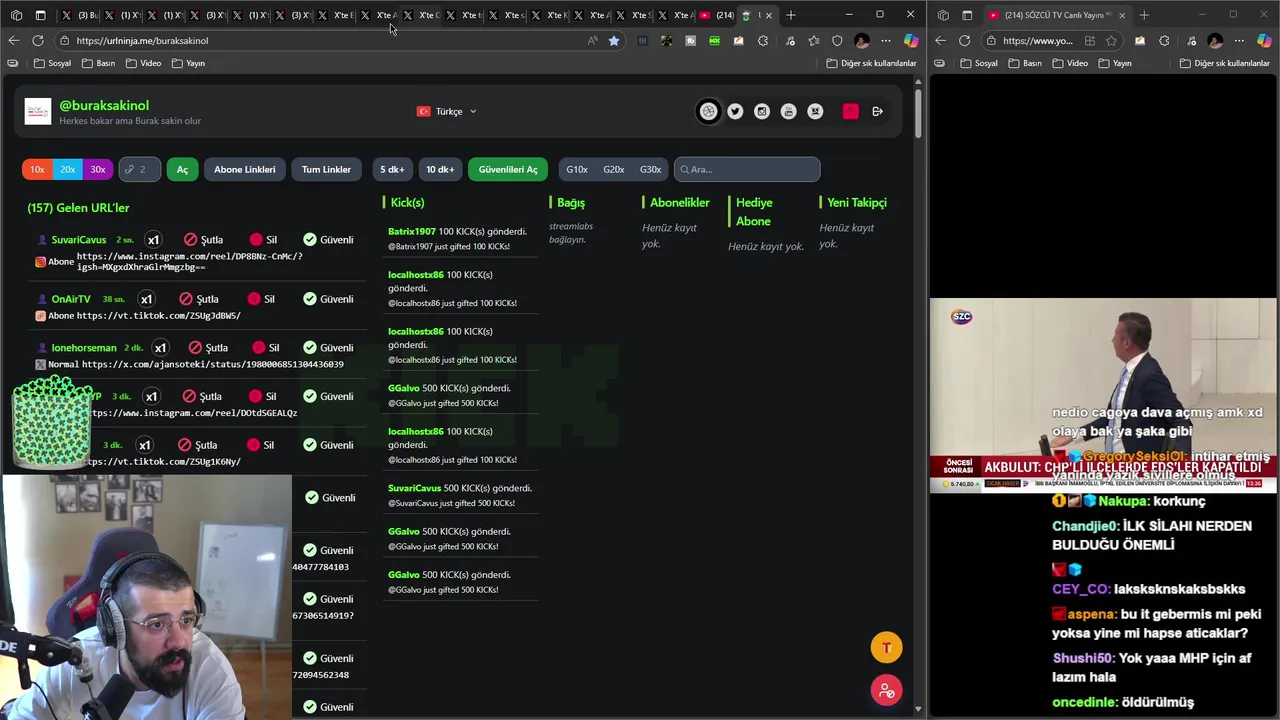1280x720 pixels.
Task: Open the Yayın bookmarks folder in left browser
Action: tap(188, 63)
